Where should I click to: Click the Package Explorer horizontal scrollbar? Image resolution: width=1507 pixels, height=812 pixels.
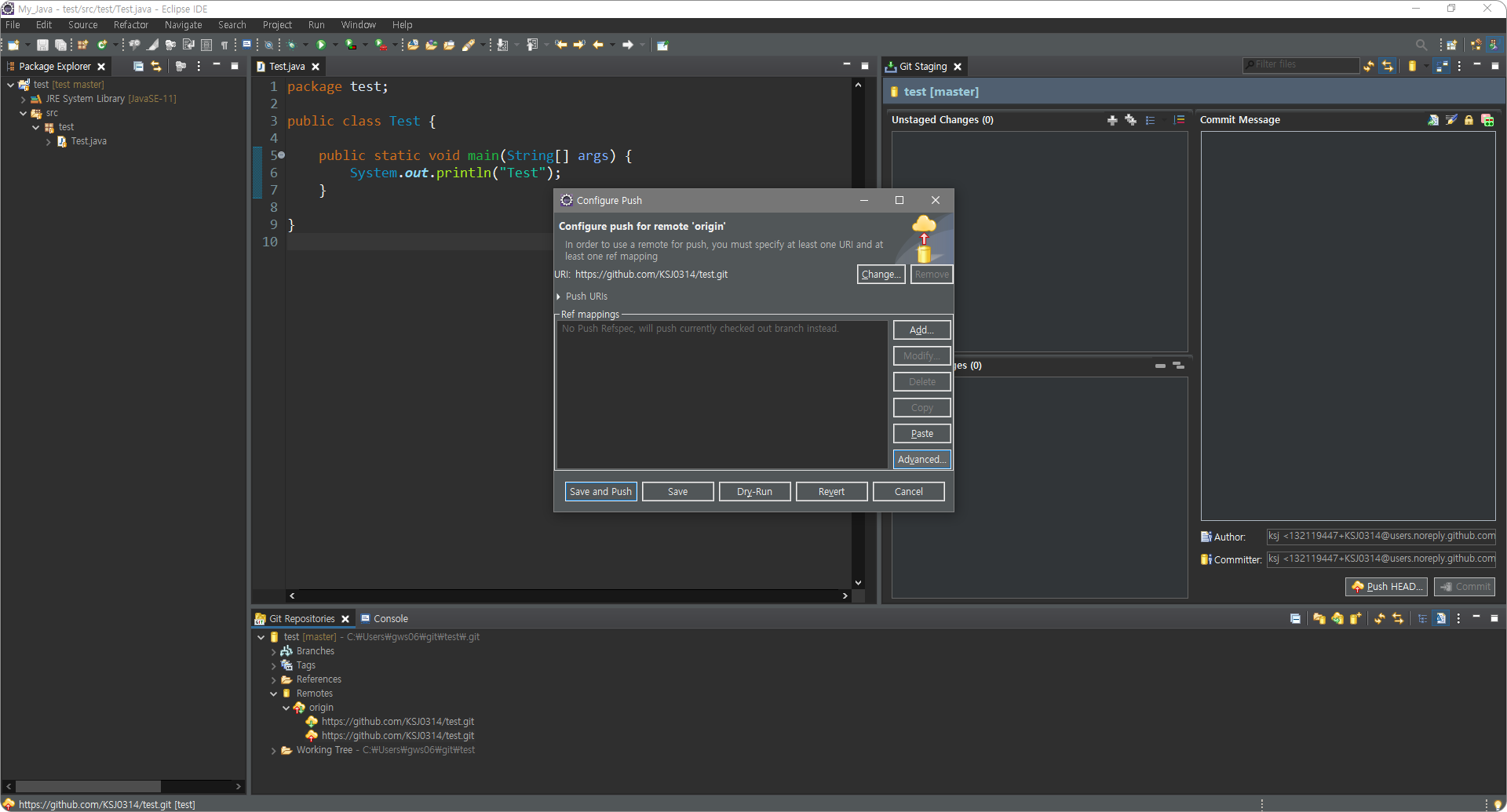88,786
